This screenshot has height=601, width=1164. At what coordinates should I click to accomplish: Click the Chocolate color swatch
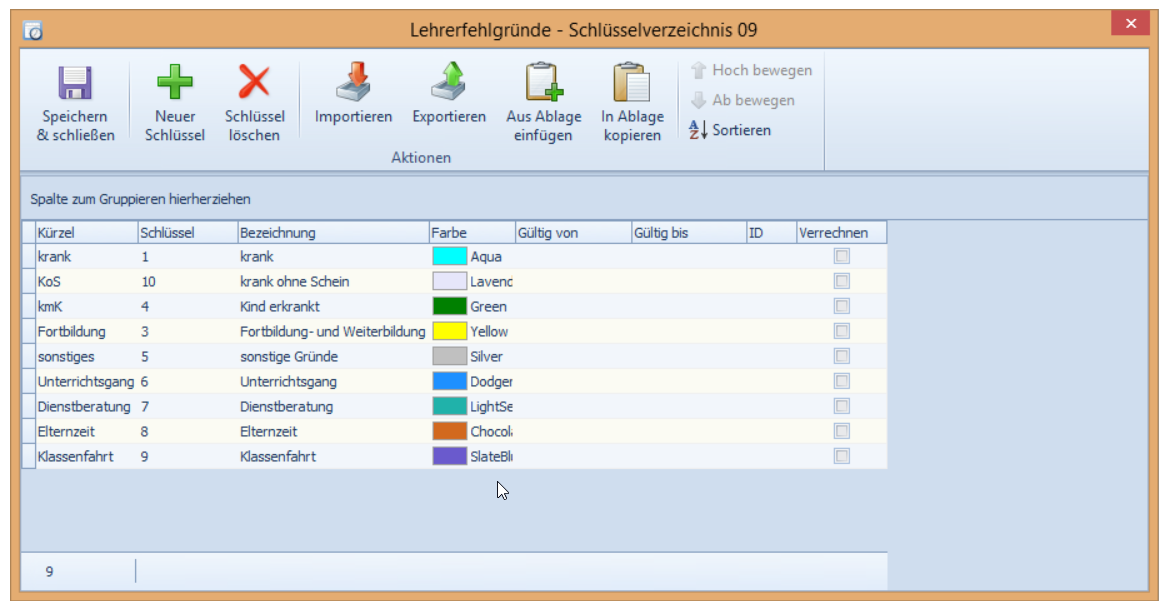(450, 431)
